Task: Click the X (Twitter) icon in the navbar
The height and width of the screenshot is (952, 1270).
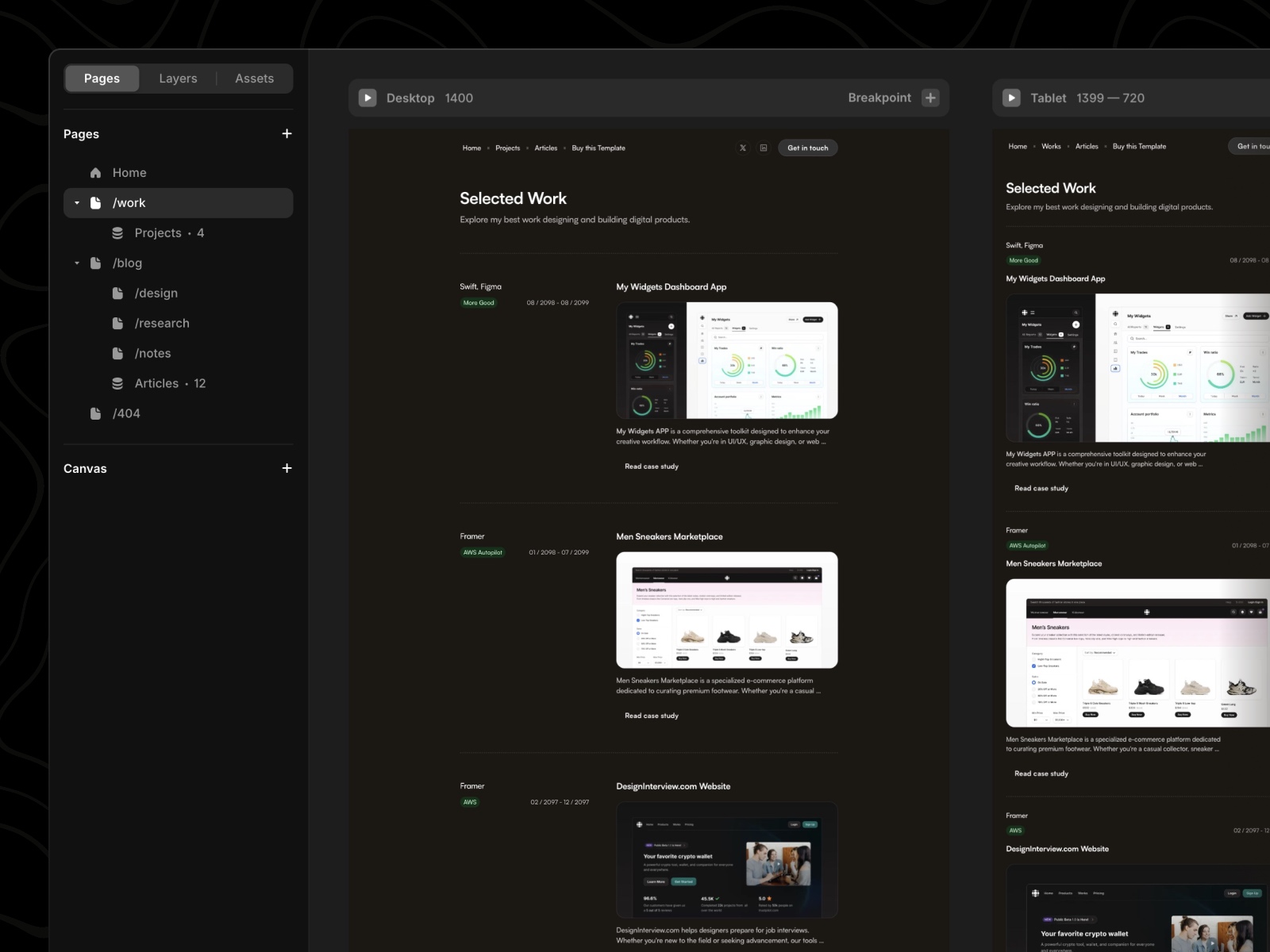Action: (742, 148)
